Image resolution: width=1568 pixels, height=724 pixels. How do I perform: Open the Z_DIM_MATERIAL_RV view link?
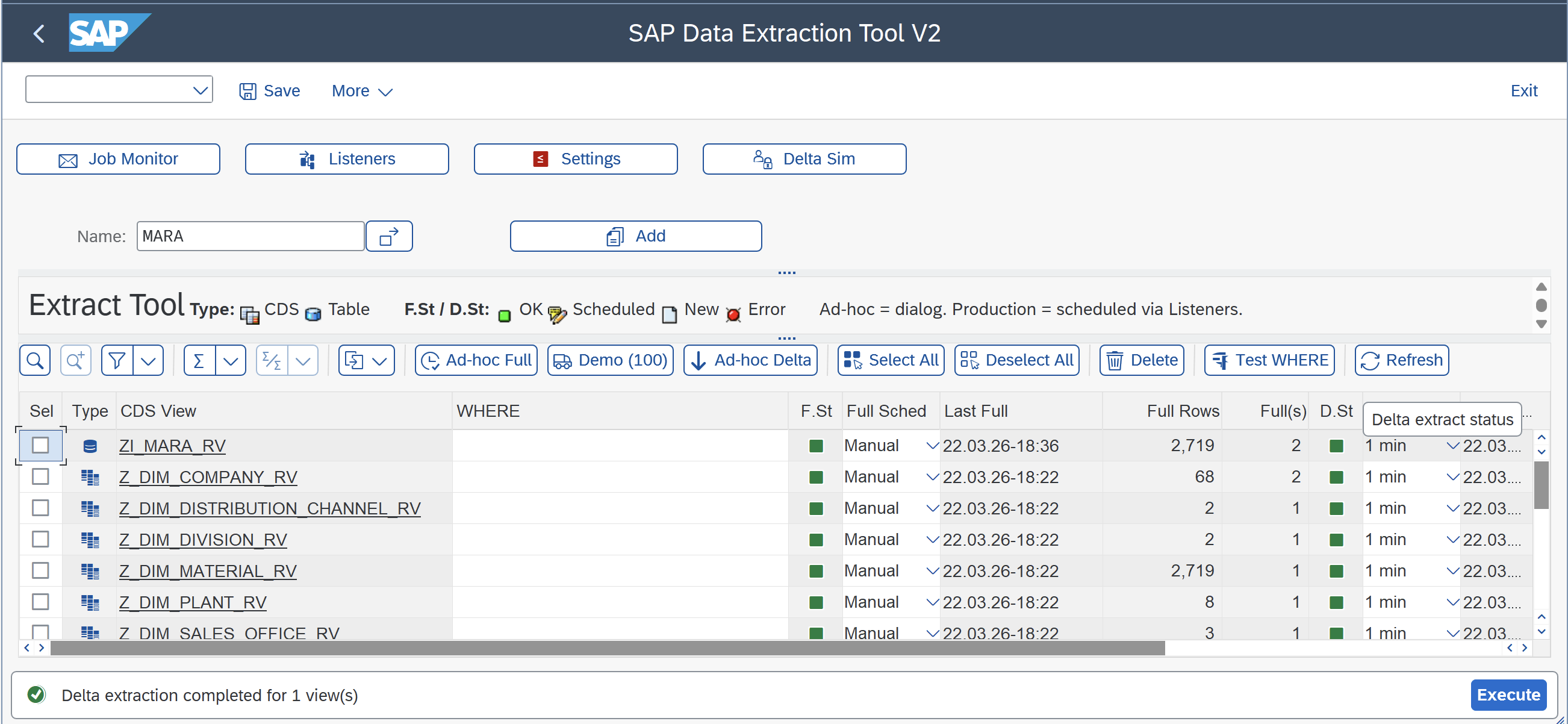[208, 570]
